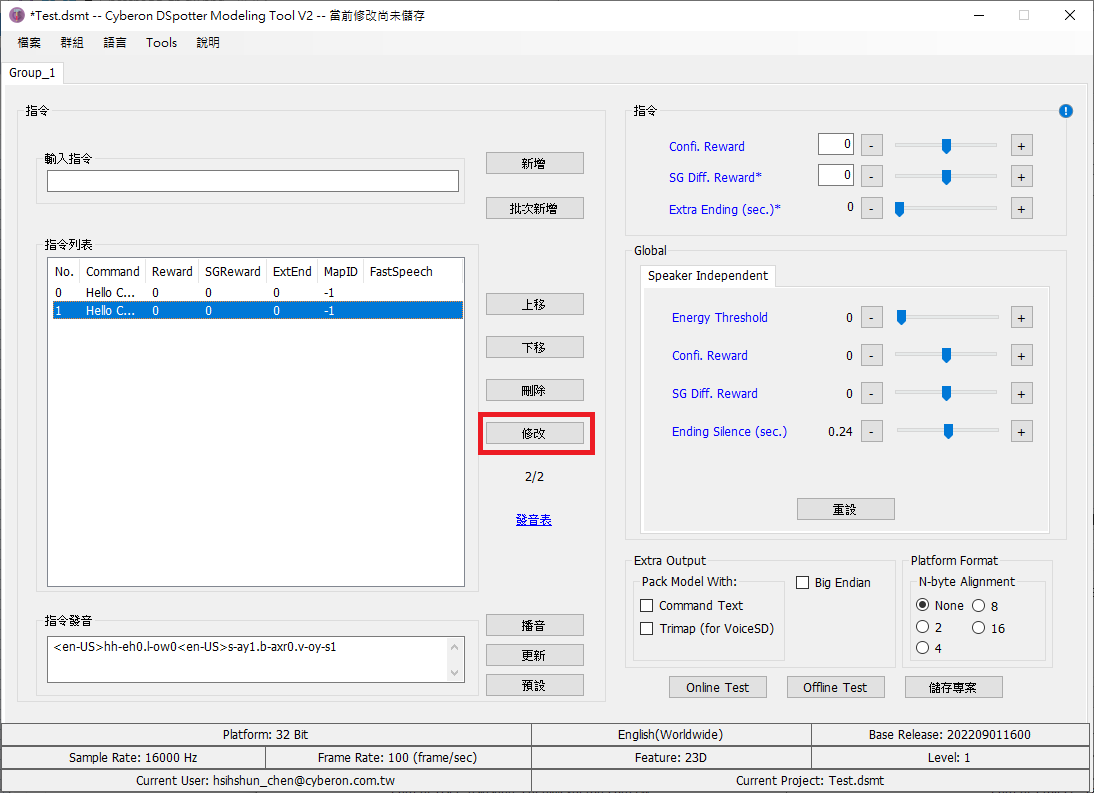
Task: Choose the 8 N-byte alignment option
Action: pyautogui.click(x=979, y=606)
